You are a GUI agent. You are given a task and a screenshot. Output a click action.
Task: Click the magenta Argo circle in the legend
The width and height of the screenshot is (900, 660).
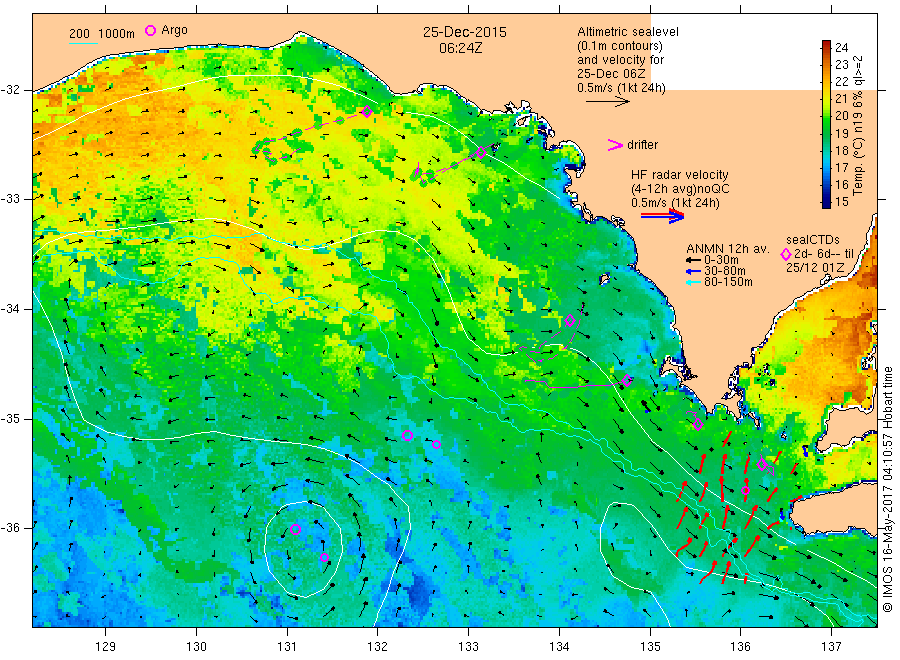tap(150, 30)
